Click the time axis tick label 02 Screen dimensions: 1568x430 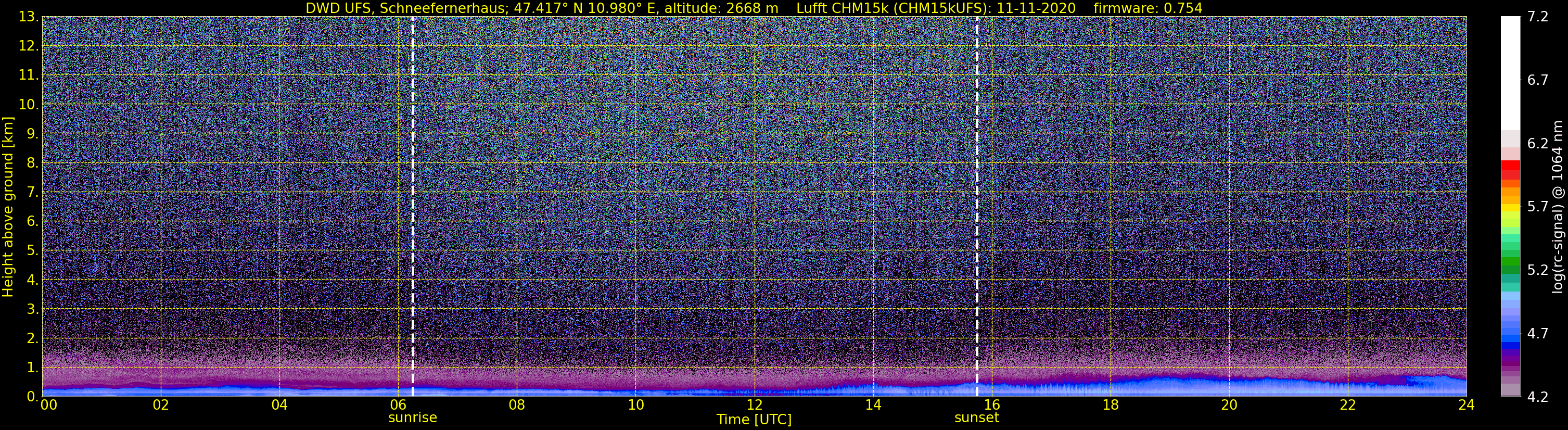coord(160,406)
